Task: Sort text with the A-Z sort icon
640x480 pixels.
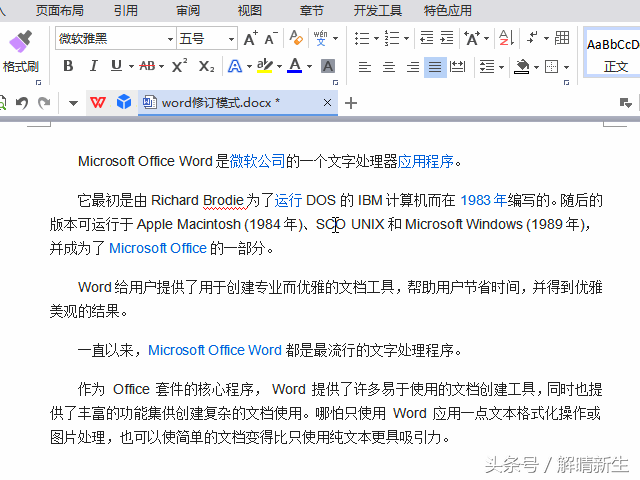Action: coord(507,38)
